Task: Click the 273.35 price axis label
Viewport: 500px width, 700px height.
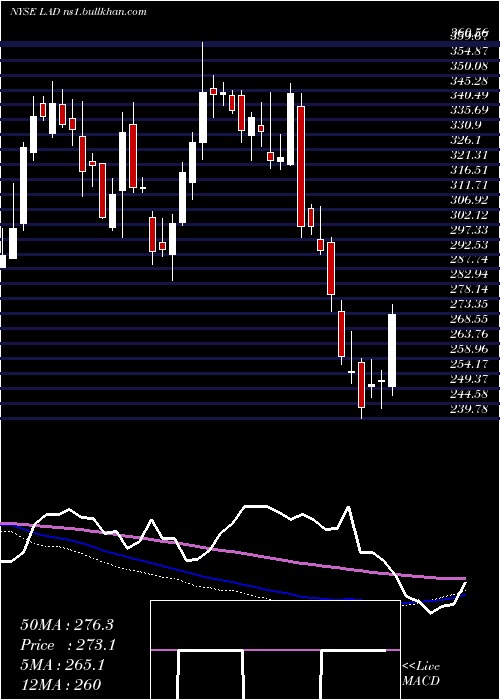Action: 469,304
